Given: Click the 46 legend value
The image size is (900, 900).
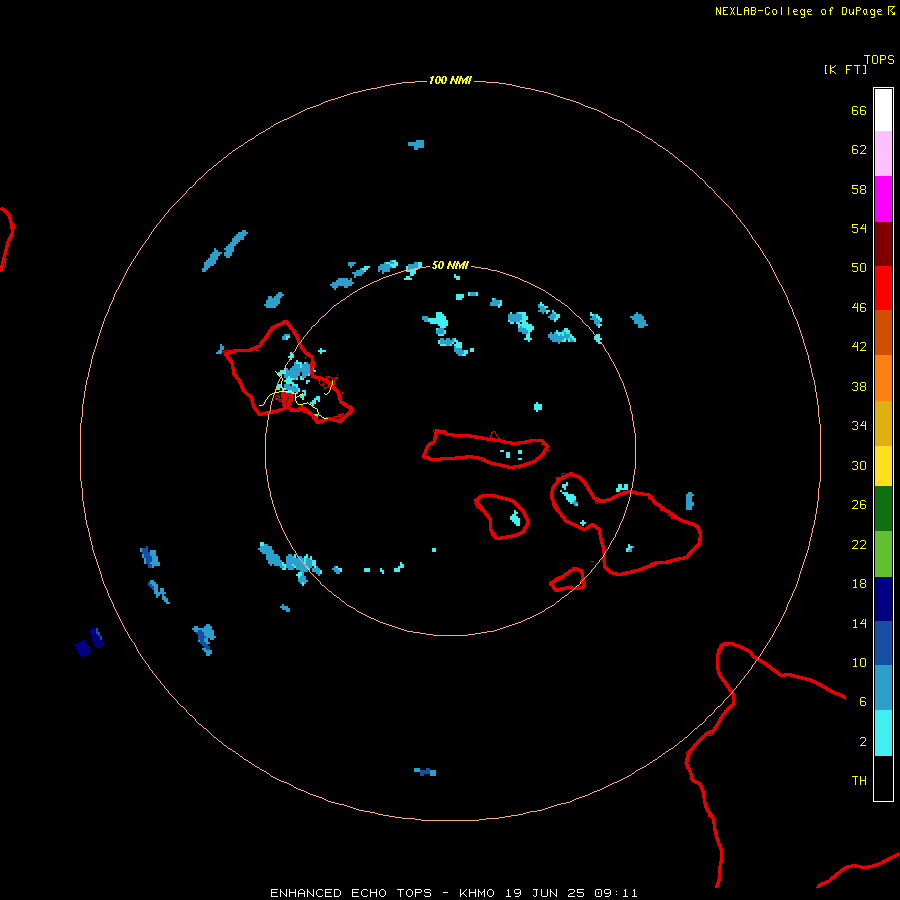Looking at the screenshot, I should [x=859, y=308].
